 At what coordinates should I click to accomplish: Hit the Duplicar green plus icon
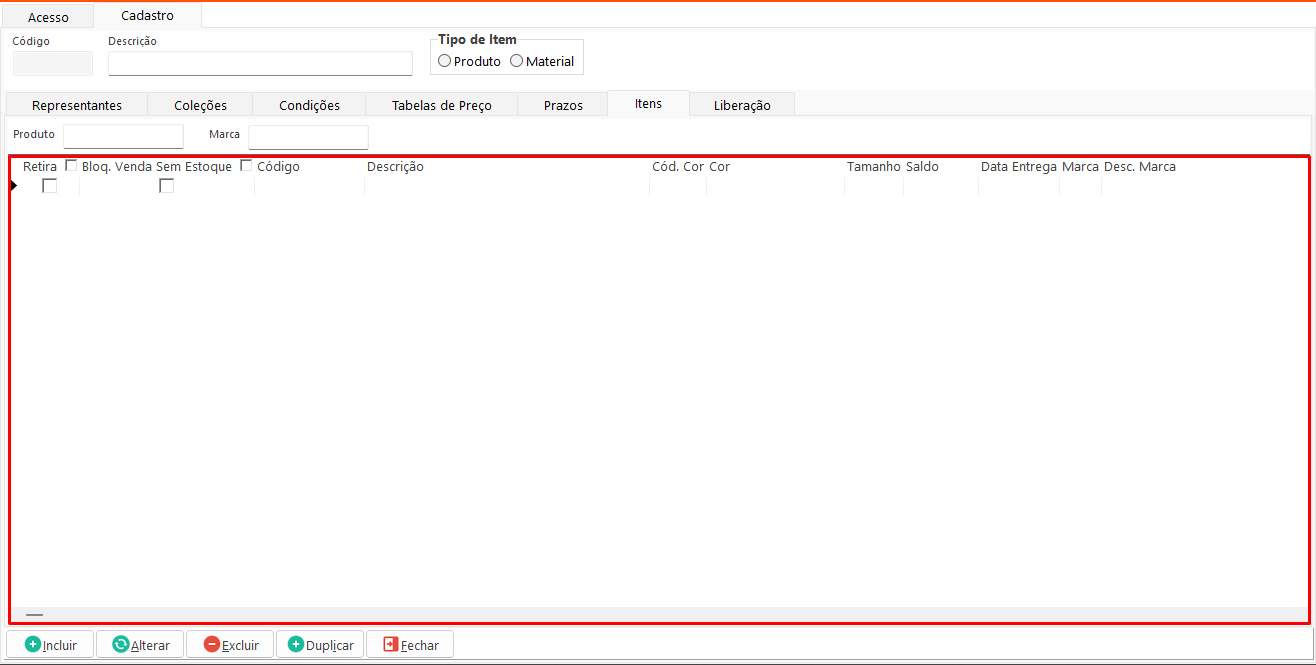point(296,645)
